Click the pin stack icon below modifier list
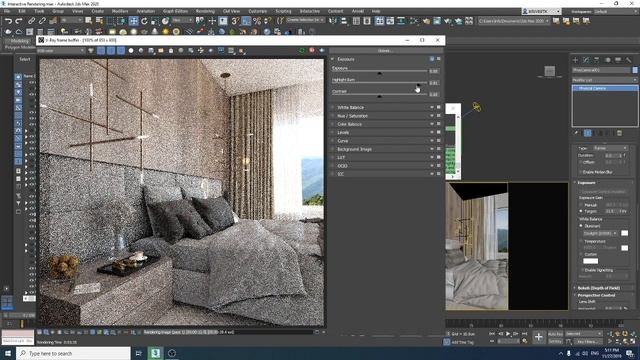This screenshot has height=360, width=640. pos(576,133)
